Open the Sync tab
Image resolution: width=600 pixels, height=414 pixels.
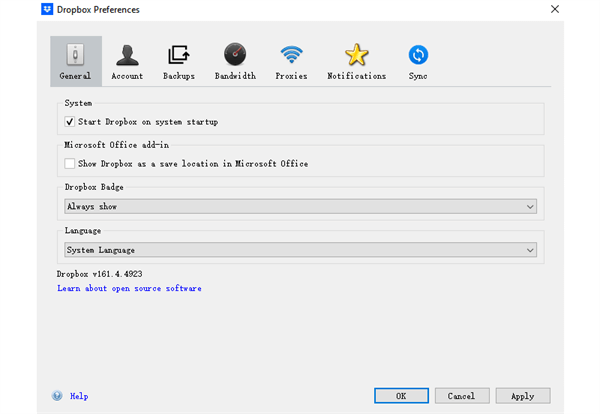[418, 61]
